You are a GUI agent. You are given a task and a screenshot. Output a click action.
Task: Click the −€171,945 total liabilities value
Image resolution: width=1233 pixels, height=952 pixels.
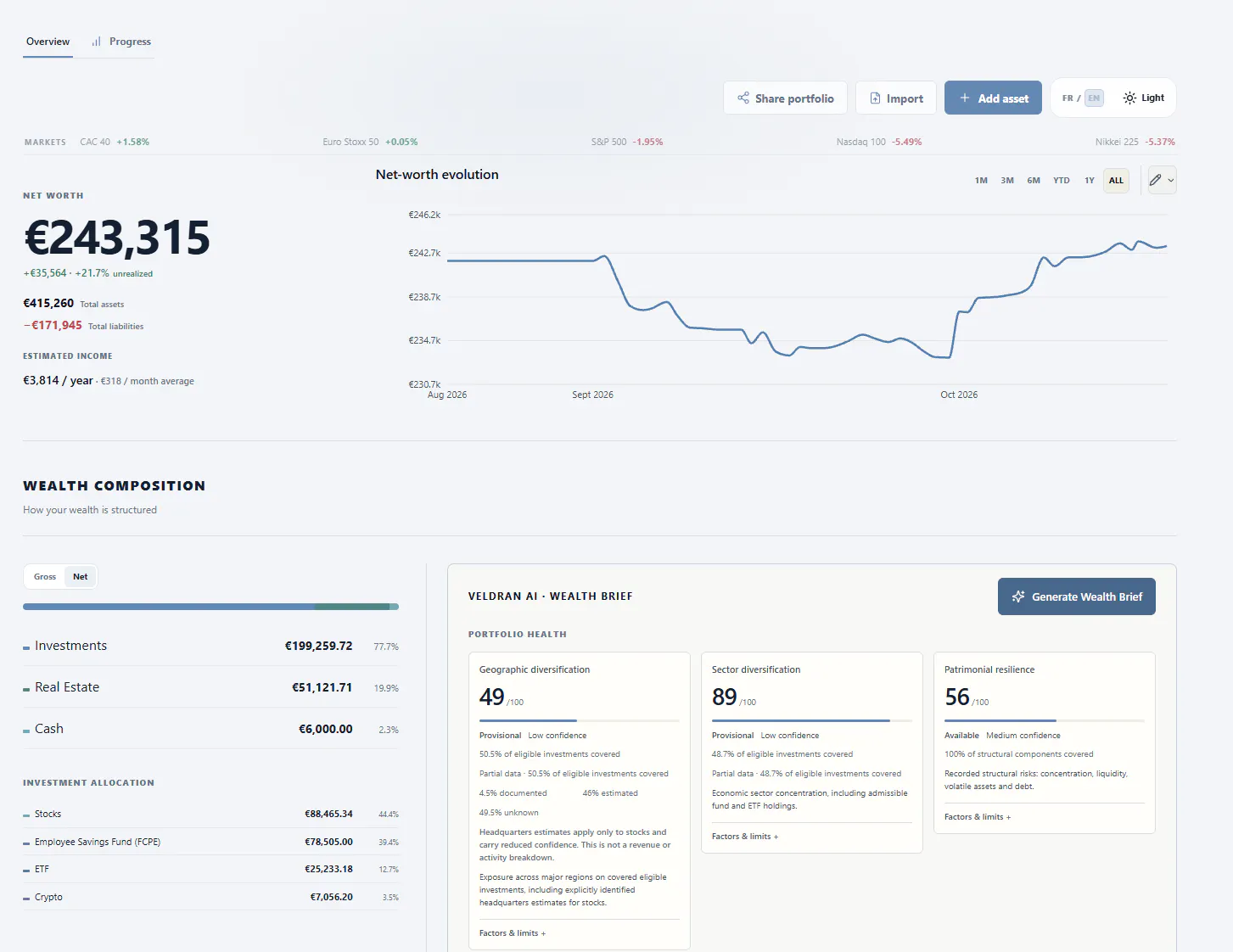(x=53, y=326)
